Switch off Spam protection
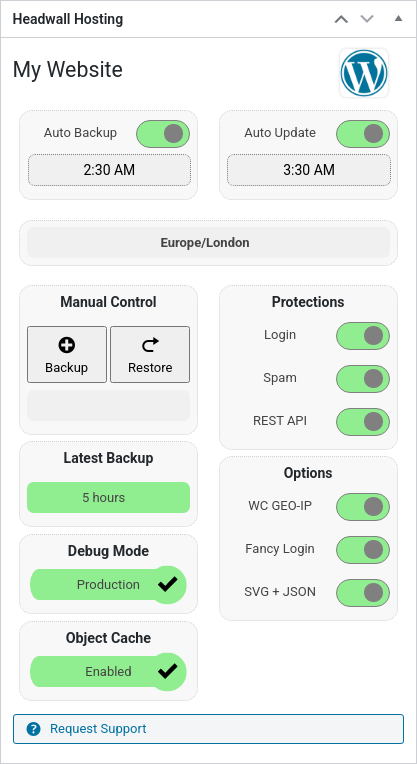The image size is (417, 764). [x=363, y=379]
